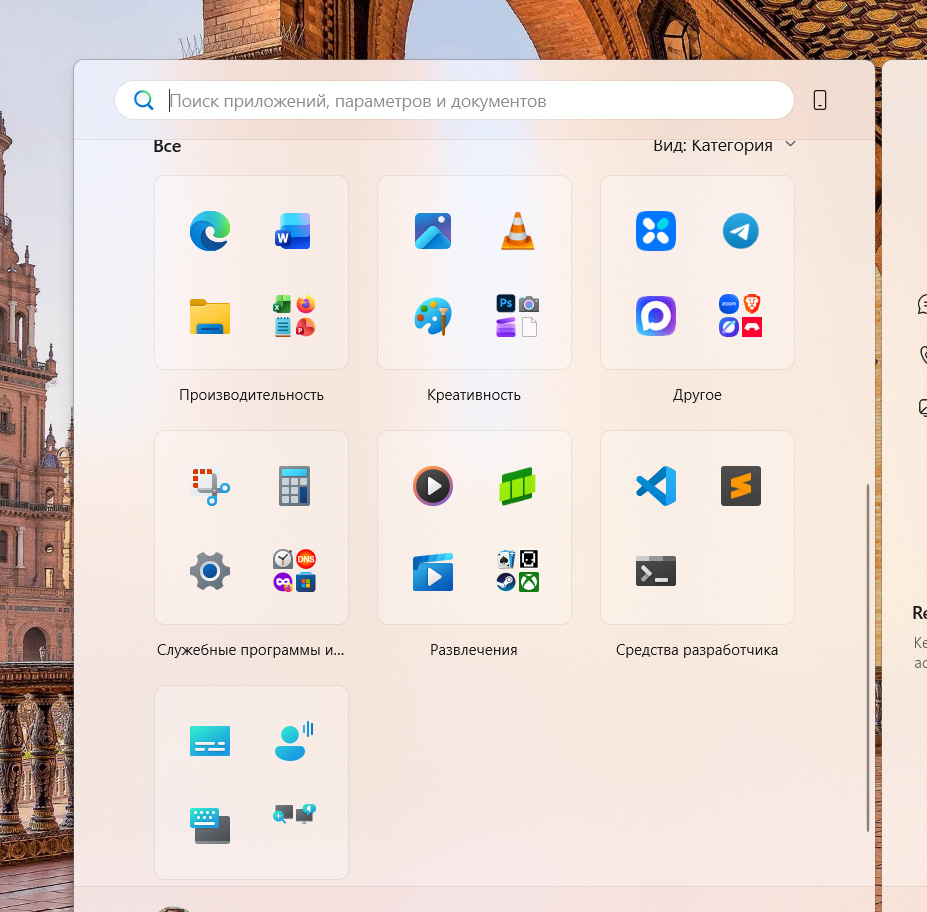Expand mini-icon cluster with Magnifier and Narrator

click(x=294, y=814)
